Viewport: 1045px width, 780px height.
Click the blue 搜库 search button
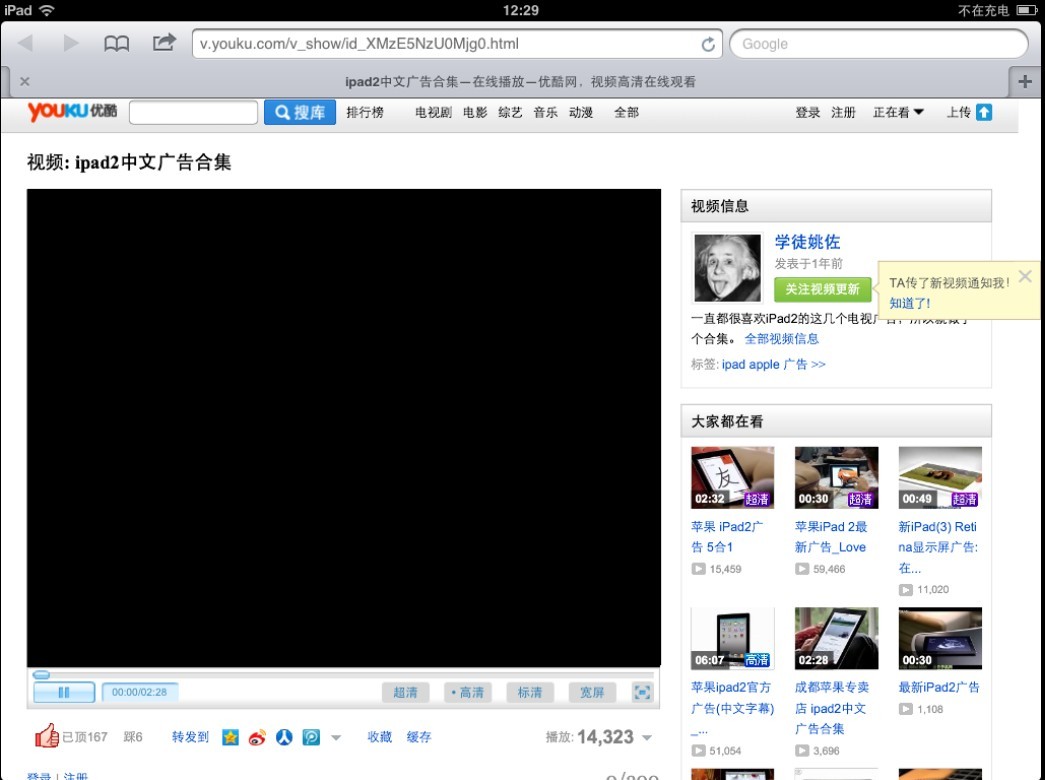300,112
